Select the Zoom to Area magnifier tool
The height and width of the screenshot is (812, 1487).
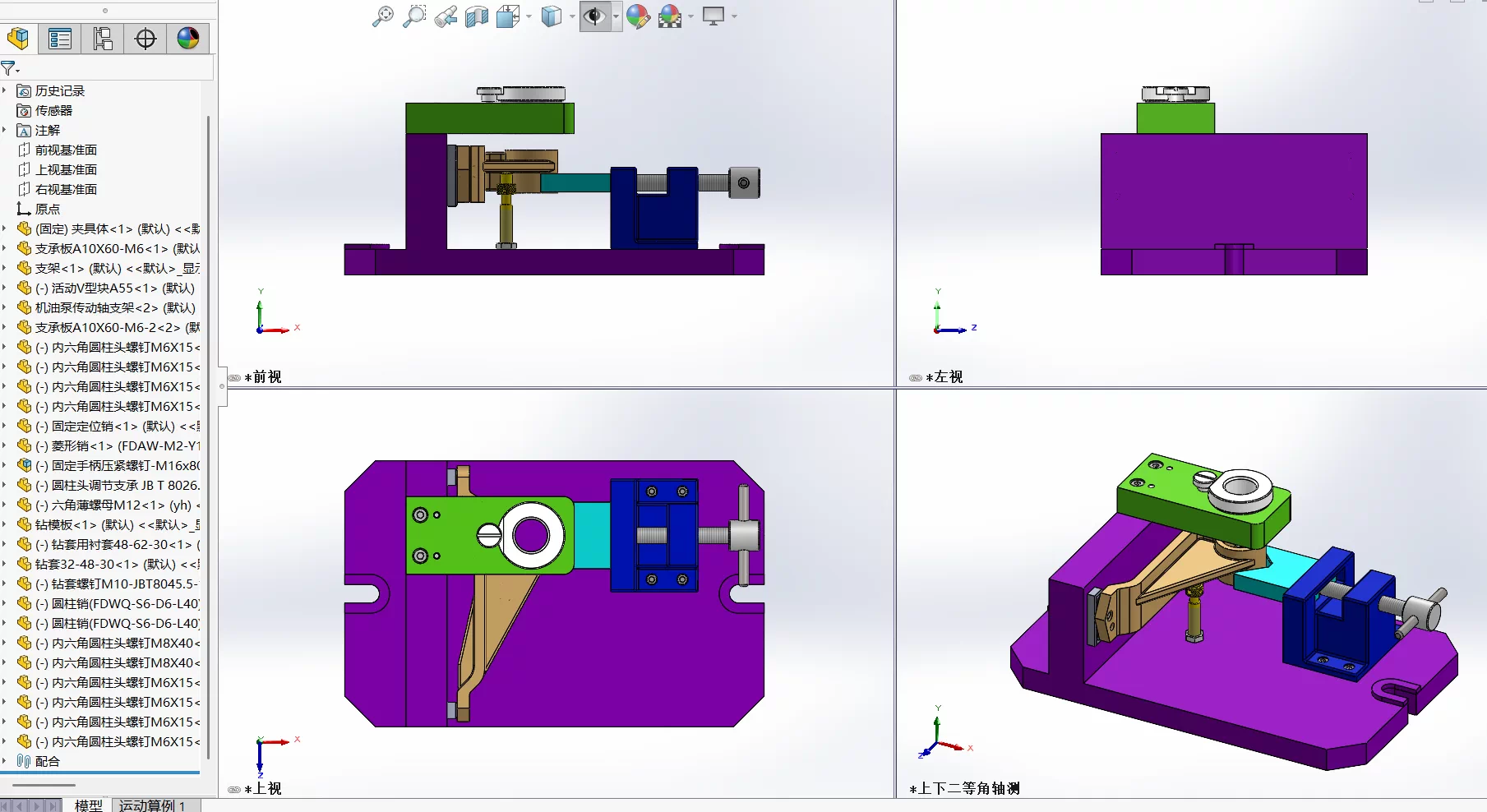(414, 16)
